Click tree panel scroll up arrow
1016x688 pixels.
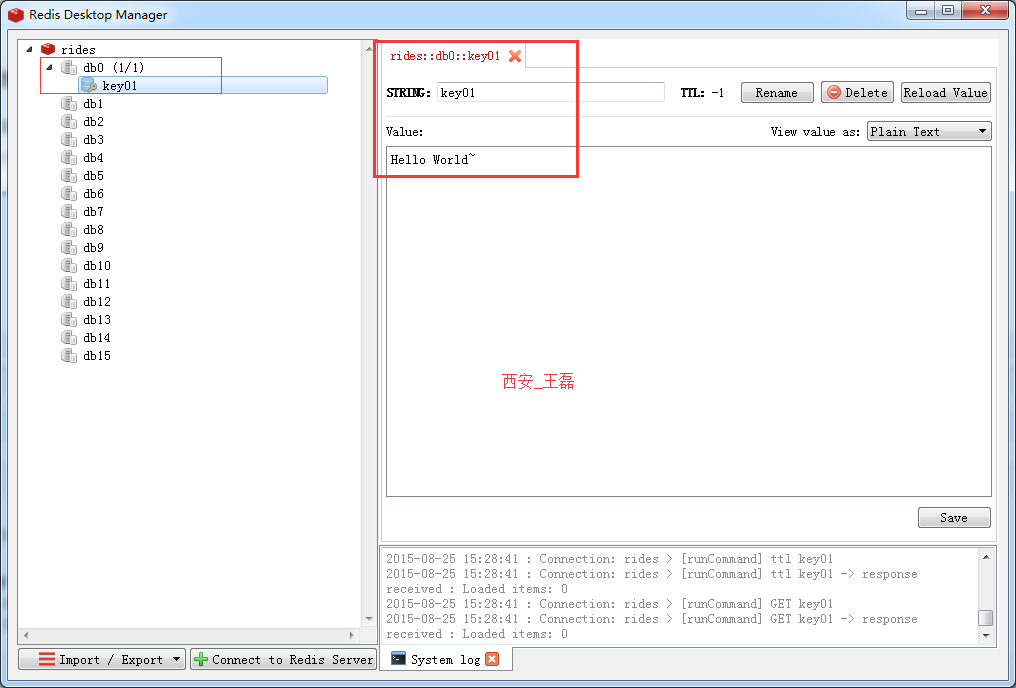click(x=369, y=49)
